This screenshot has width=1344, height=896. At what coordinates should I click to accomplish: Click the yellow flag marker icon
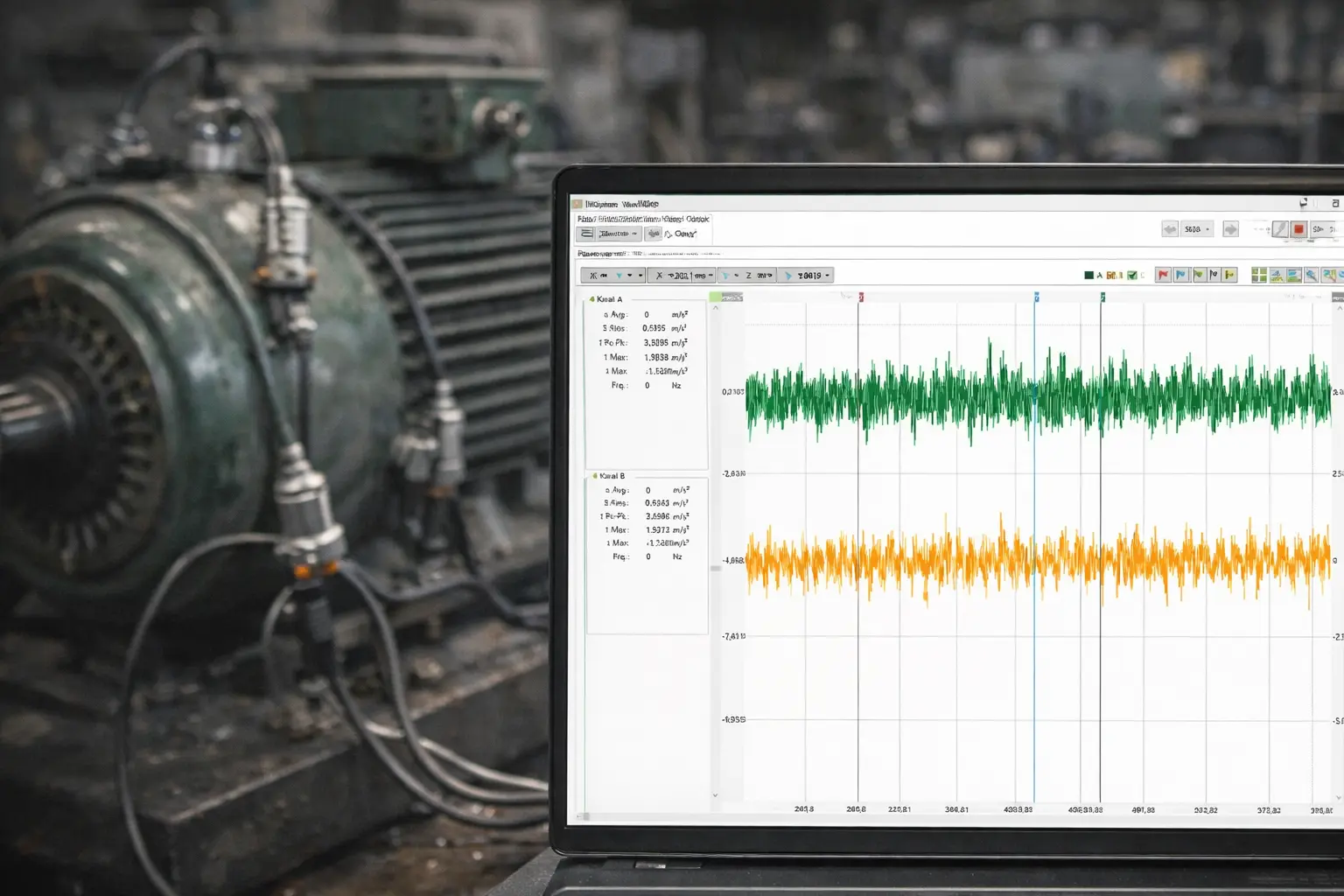pyautogui.click(x=1229, y=275)
